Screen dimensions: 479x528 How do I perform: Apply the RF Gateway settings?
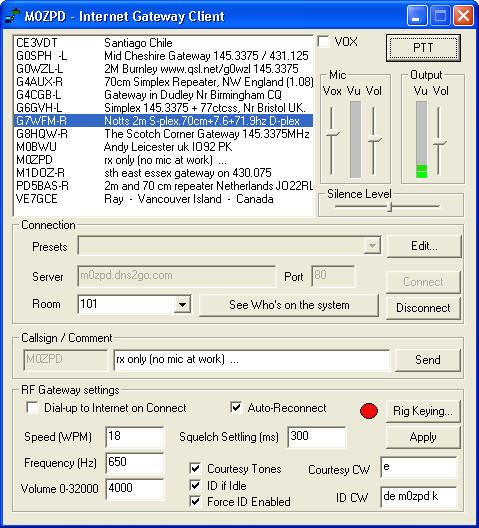(423, 437)
